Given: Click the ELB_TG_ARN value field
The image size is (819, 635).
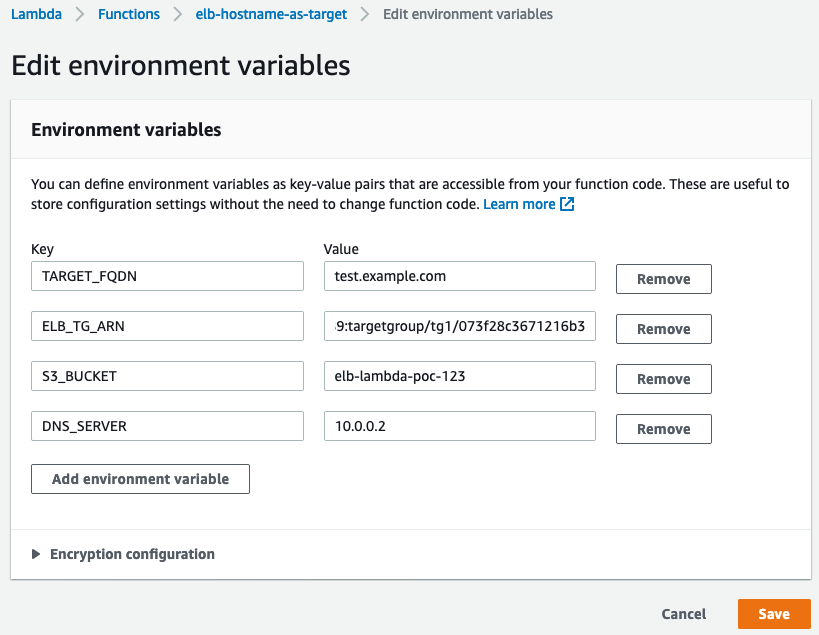Looking at the screenshot, I should tap(459, 325).
